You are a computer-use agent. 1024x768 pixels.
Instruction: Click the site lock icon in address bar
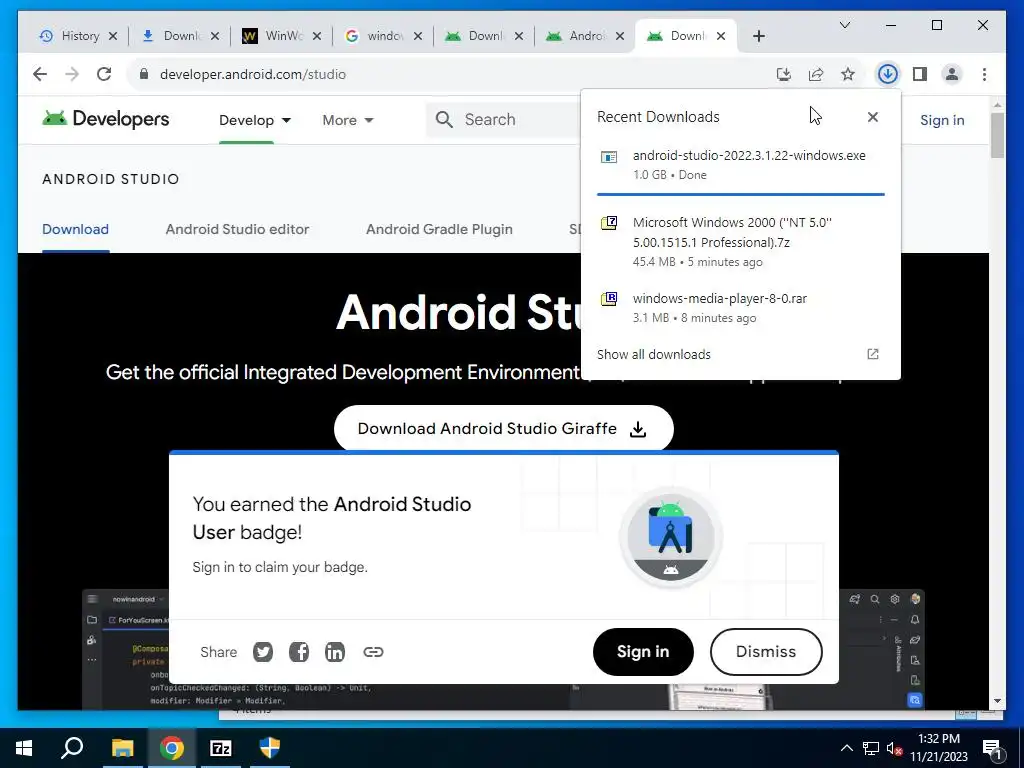tap(144, 74)
